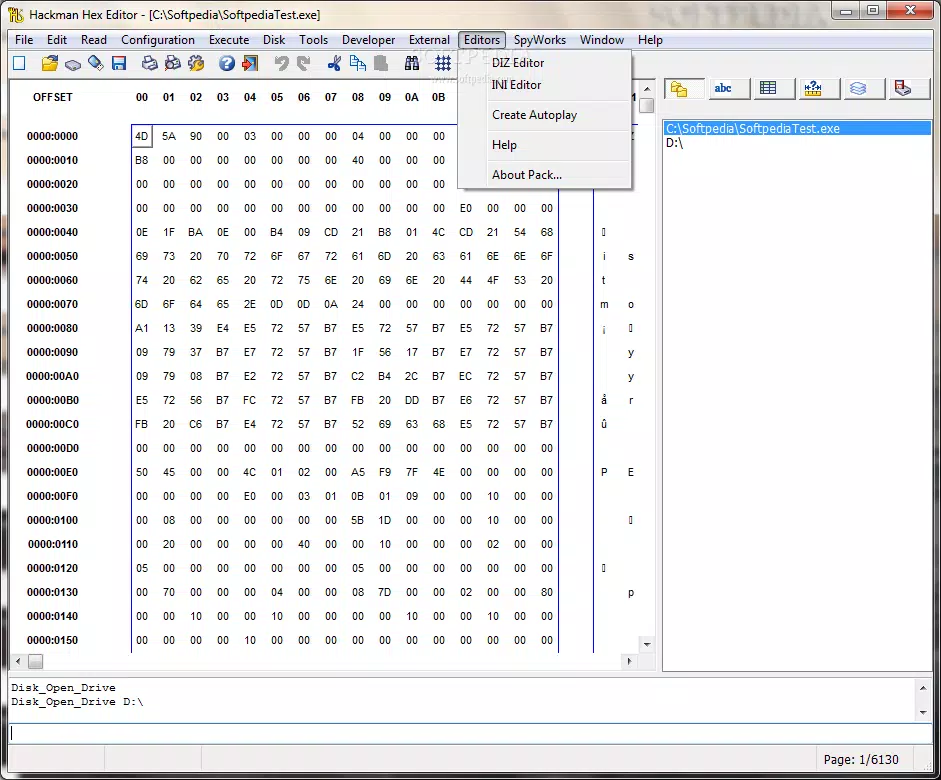Open the File menu
This screenshot has width=941, height=780.
point(24,40)
